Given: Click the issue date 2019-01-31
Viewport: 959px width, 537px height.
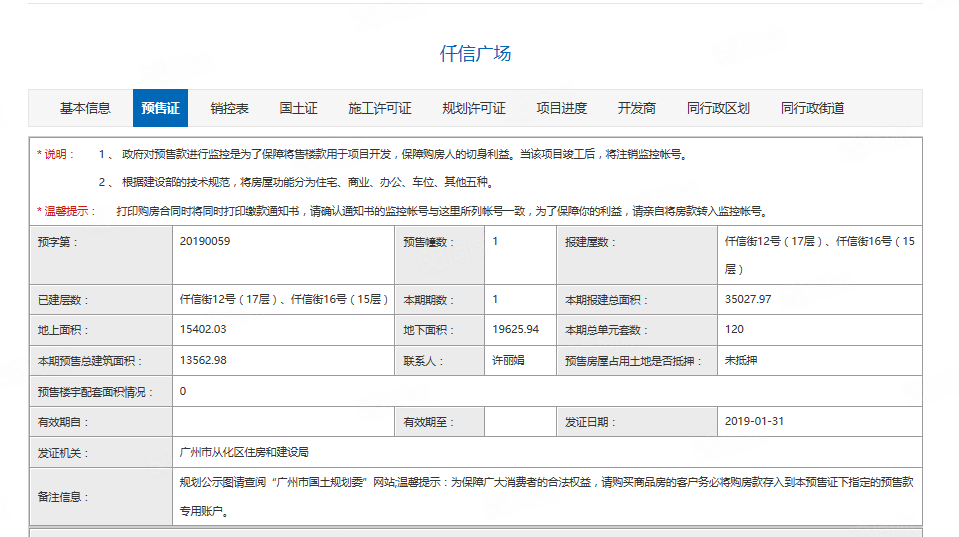Looking at the screenshot, I should tap(754, 421).
